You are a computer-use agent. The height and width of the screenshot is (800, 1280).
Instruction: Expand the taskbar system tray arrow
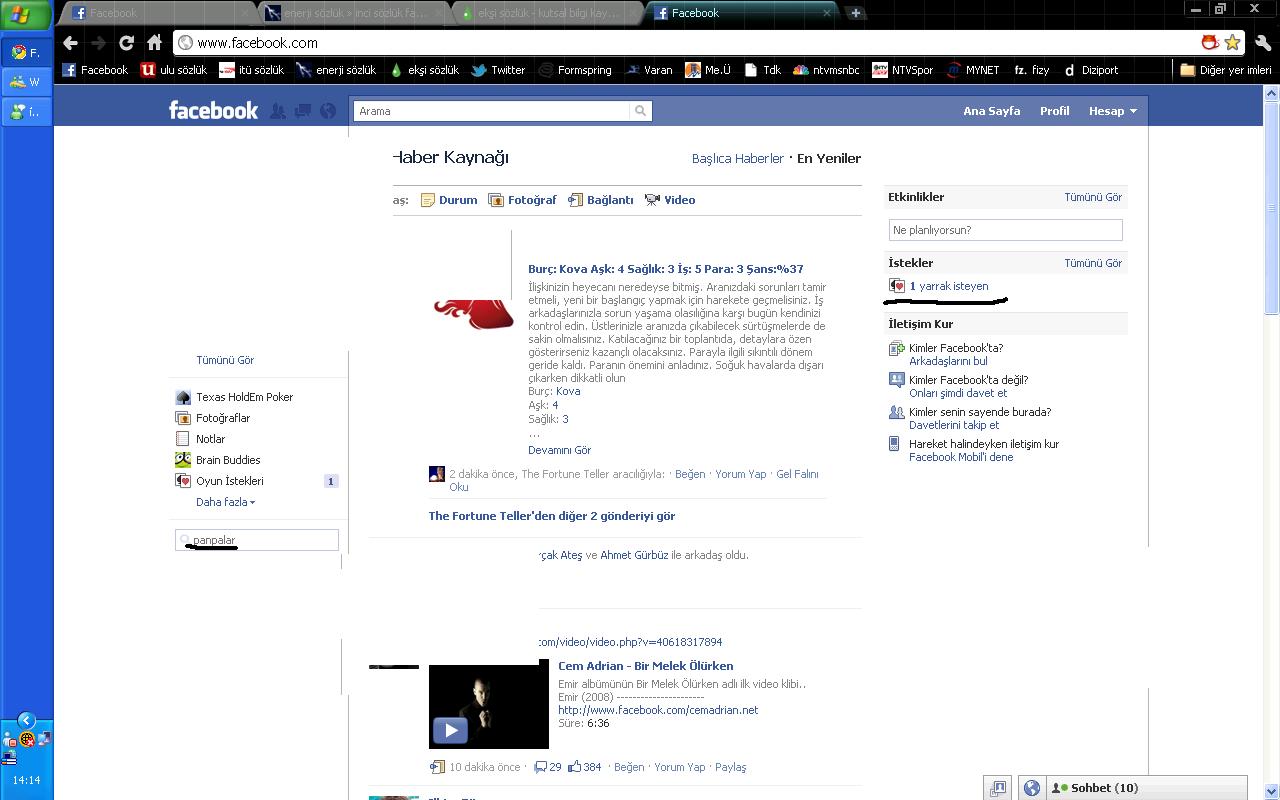26,720
